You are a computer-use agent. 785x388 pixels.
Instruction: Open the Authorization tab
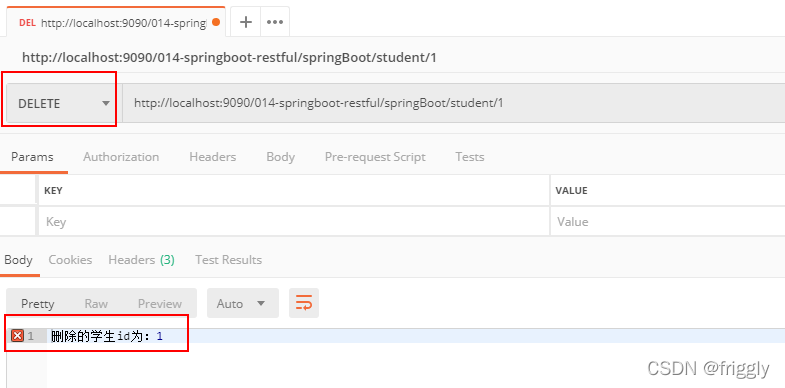(x=121, y=157)
